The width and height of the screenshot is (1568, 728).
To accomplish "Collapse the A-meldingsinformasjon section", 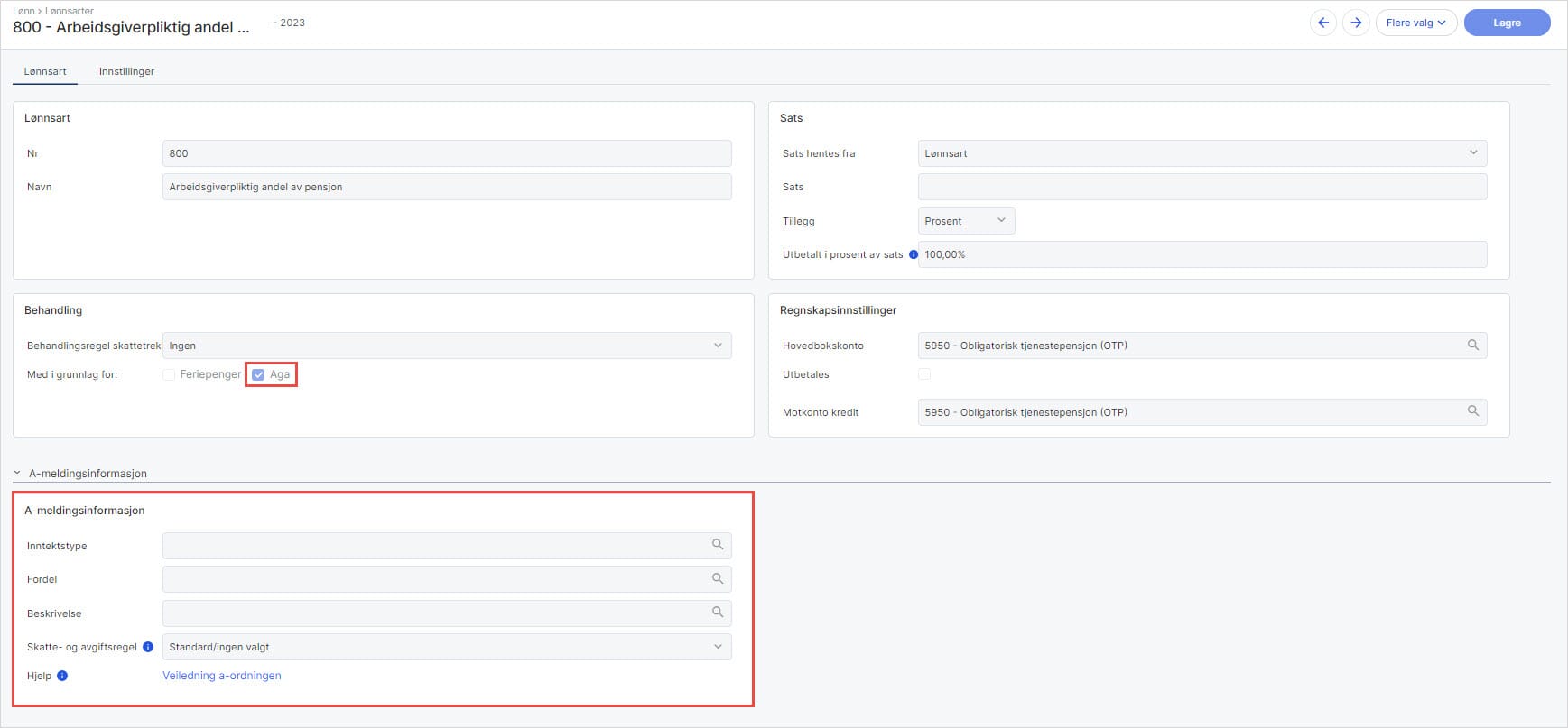I will point(17,473).
